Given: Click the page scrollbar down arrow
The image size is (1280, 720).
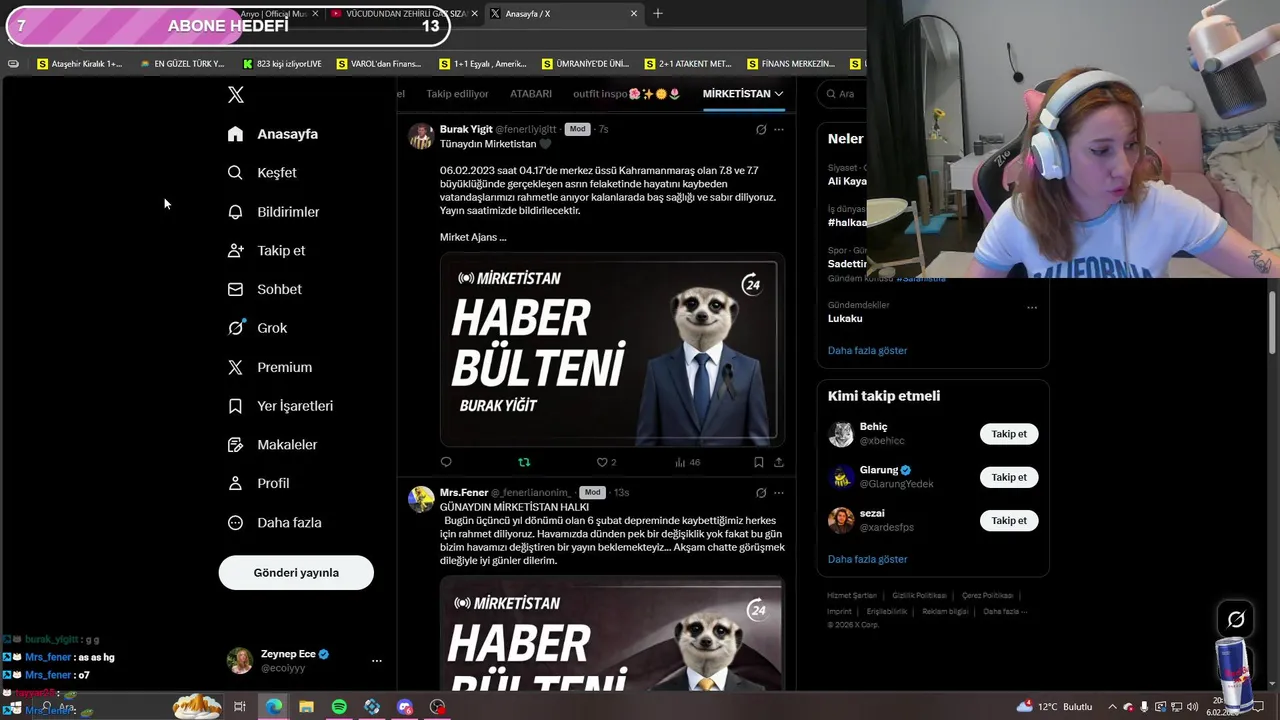Looking at the screenshot, I should pos(1272,682).
